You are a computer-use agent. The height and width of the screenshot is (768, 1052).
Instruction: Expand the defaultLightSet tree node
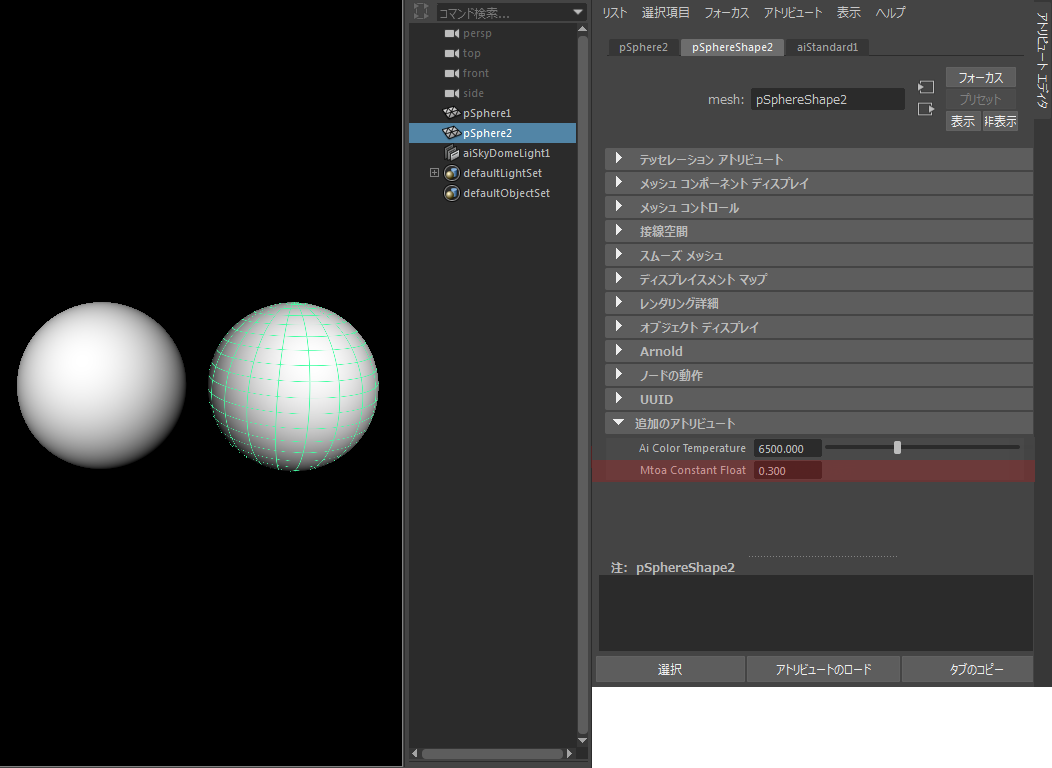click(434, 173)
